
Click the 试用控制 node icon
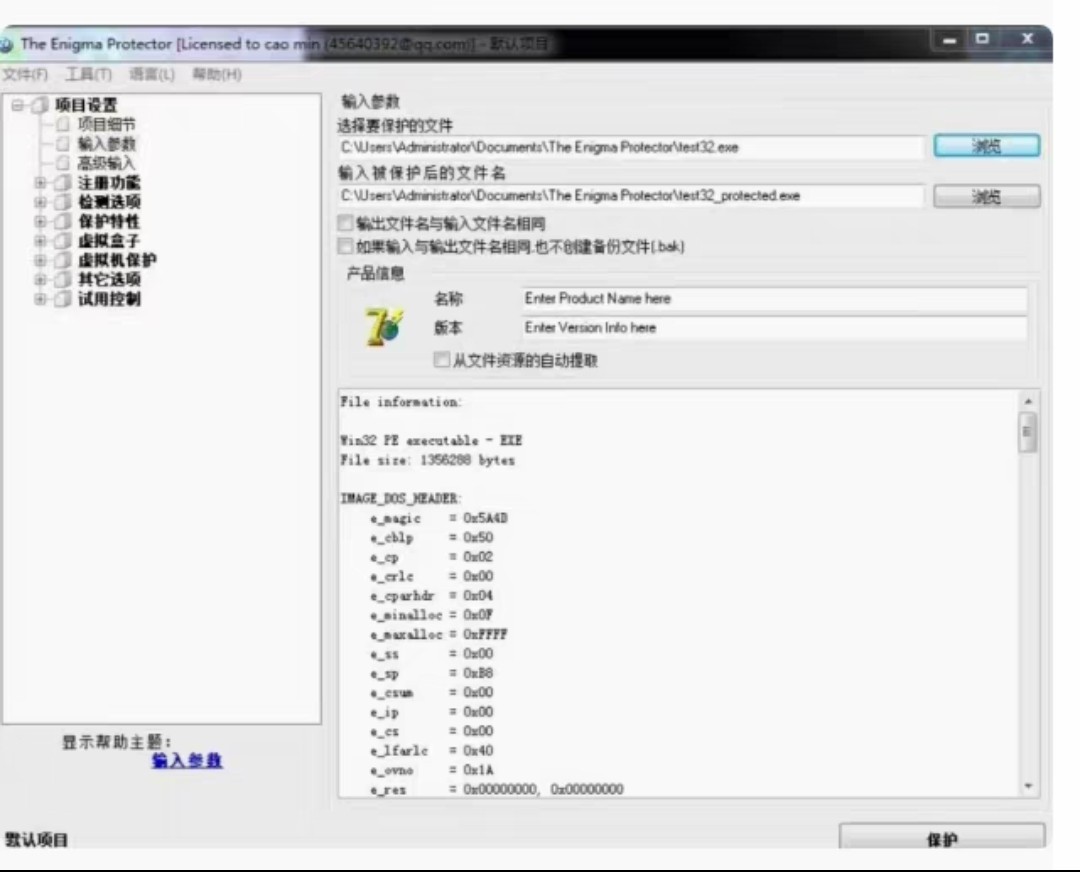click(63, 299)
